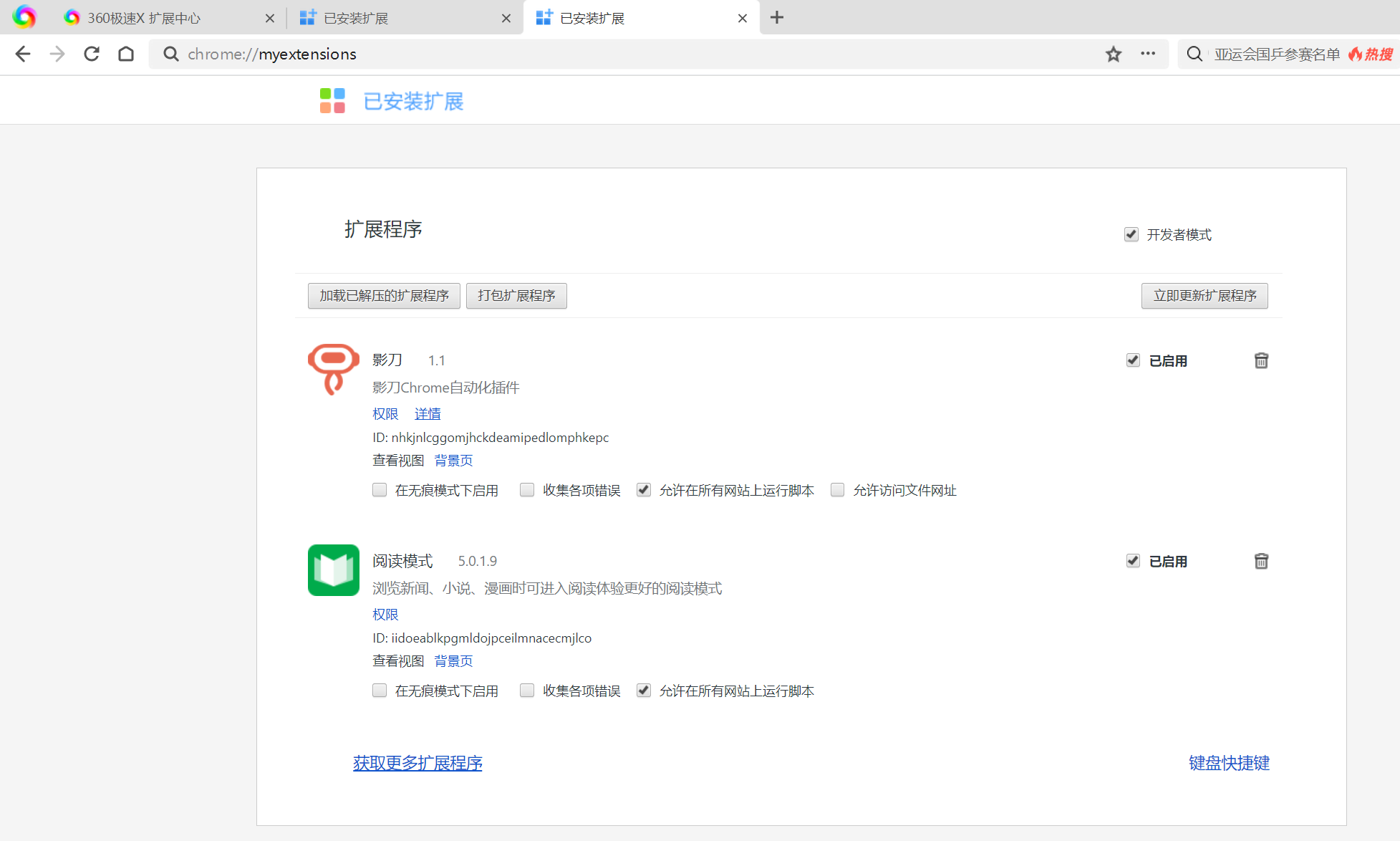Check 在无痕模式下启用 for 阅读模式
The image size is (1400, 841).
[380, 691]
